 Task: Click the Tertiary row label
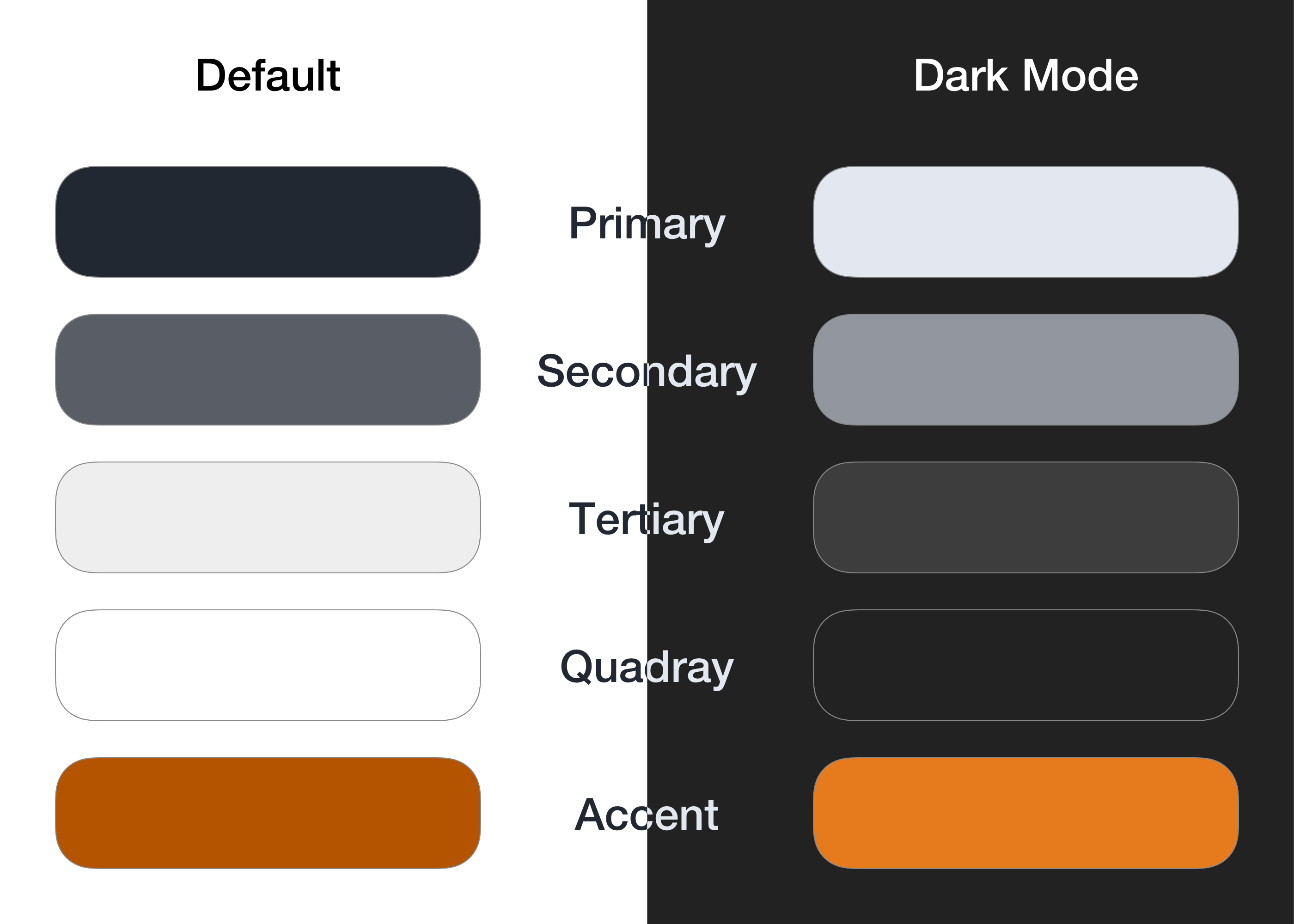647,519
